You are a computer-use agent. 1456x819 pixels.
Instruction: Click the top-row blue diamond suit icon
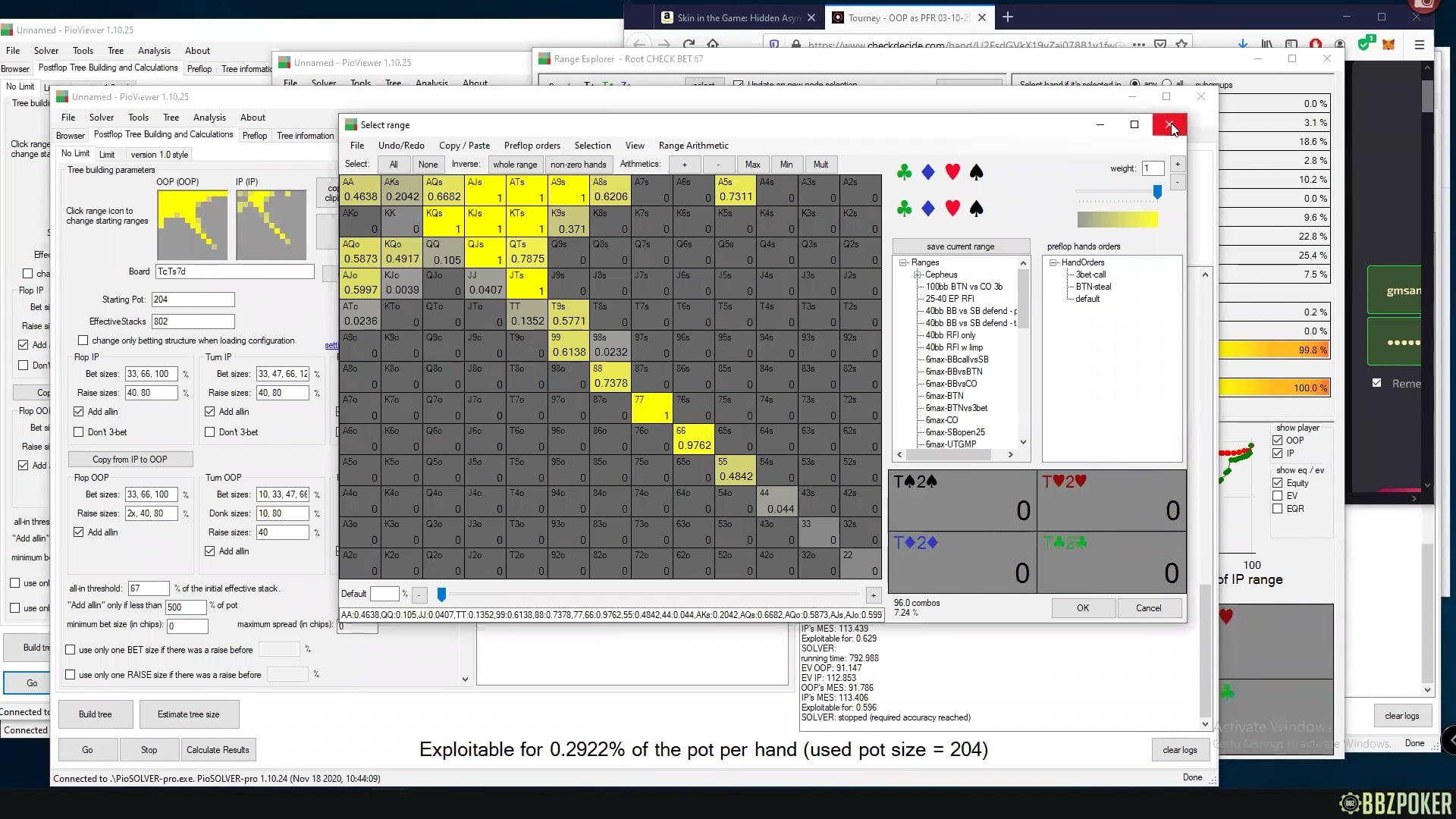(x=927, y=173)
